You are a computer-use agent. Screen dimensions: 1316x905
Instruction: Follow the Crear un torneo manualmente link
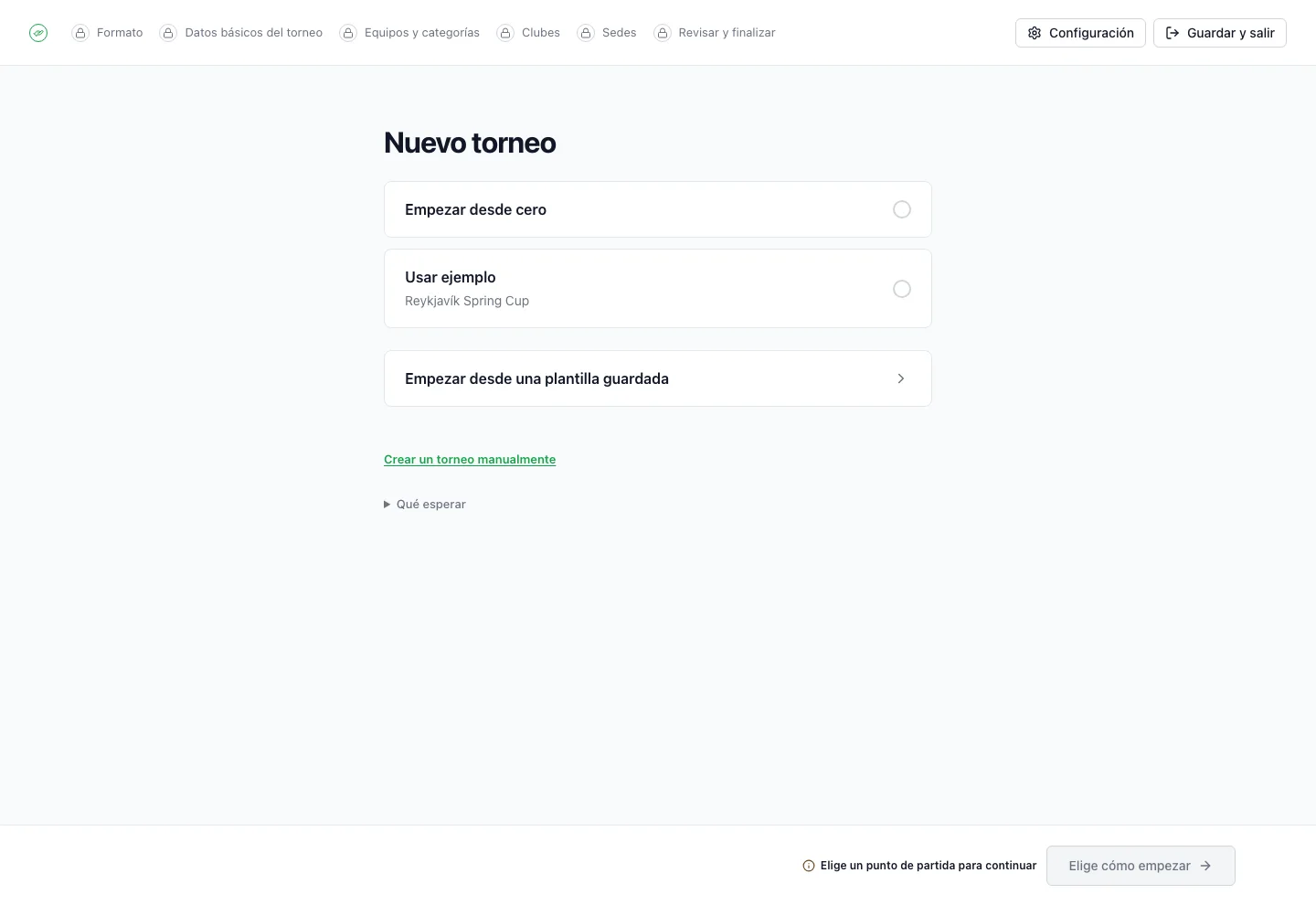(470, 460)
